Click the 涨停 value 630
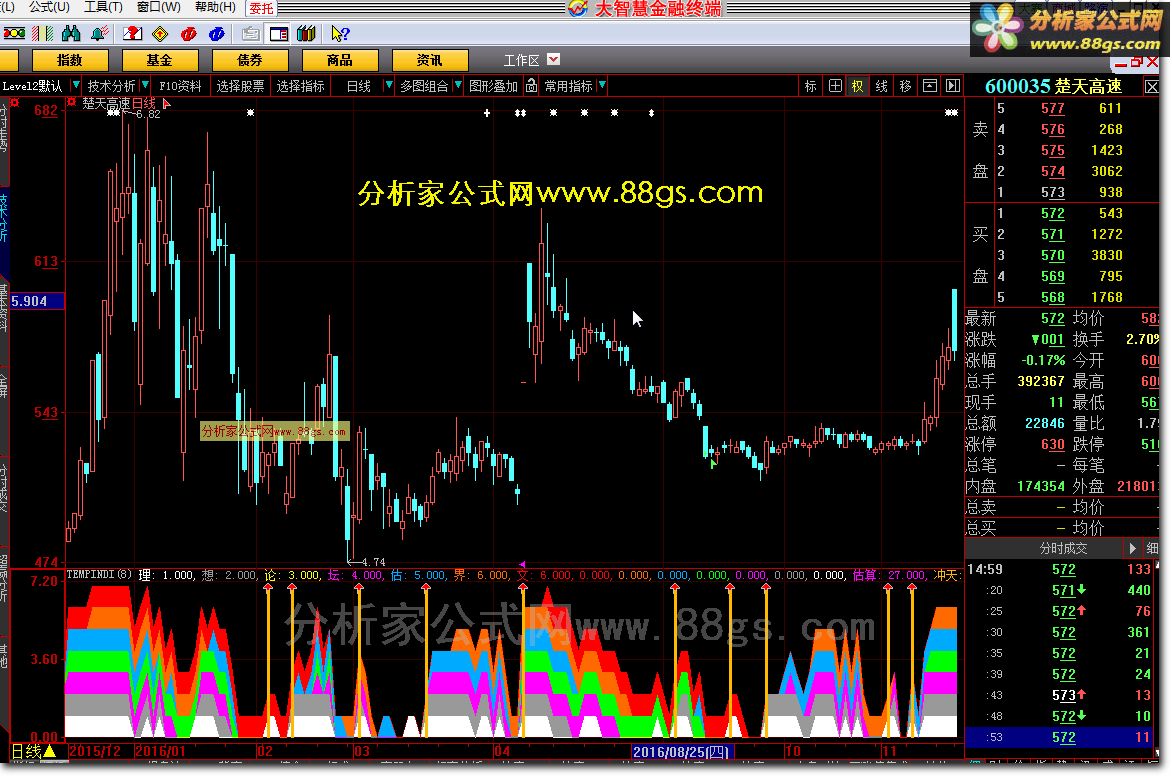Screen dimensions: 1172x776 pyautogui.click(x=1052, y=444)
